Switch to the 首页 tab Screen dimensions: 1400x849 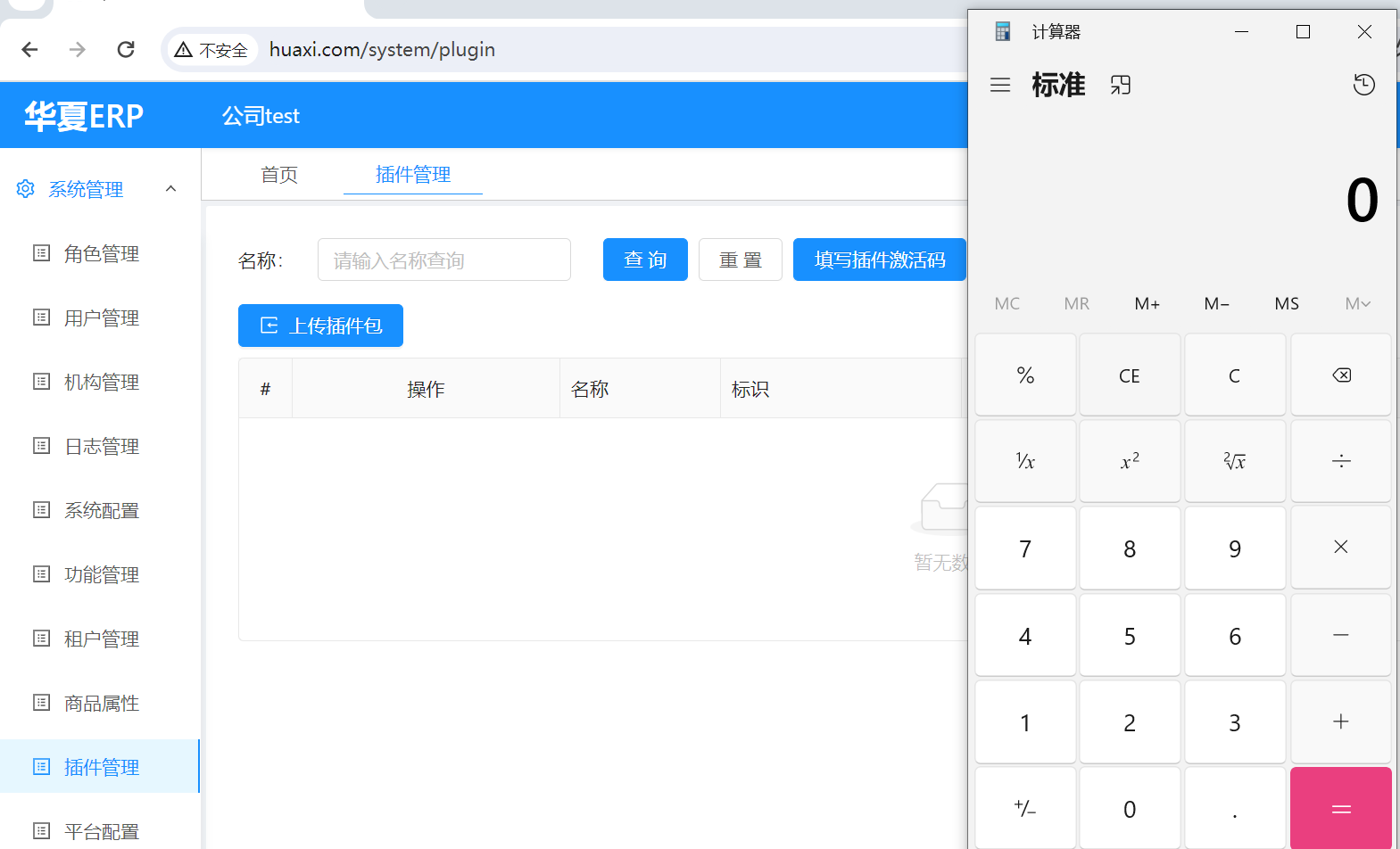[x=279, y=175]
